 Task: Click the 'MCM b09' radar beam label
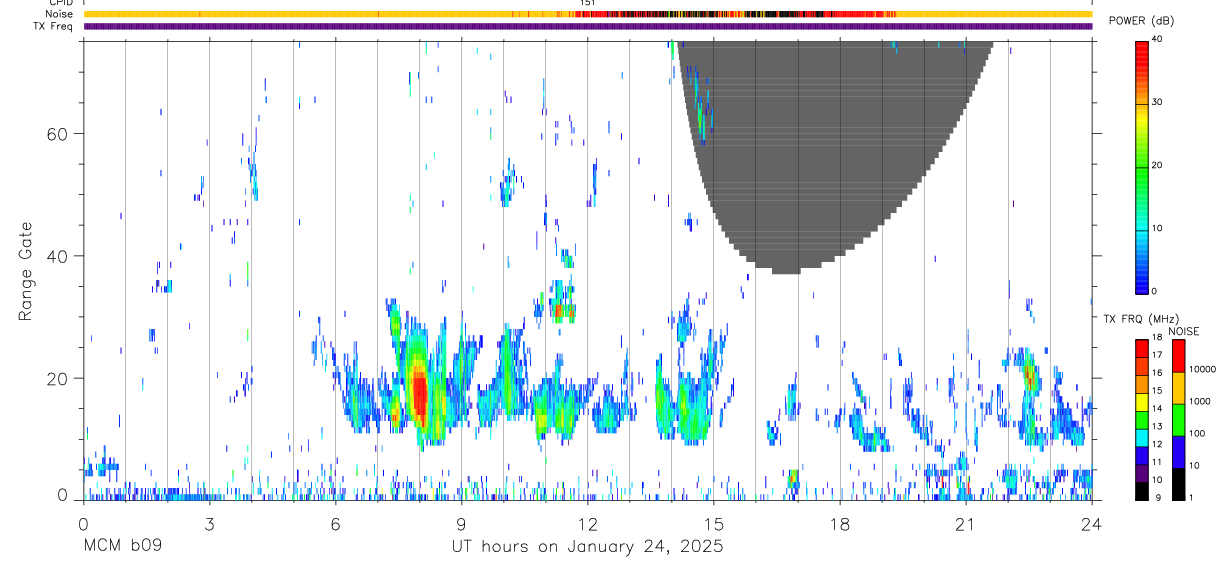click(x=122, y=547)
